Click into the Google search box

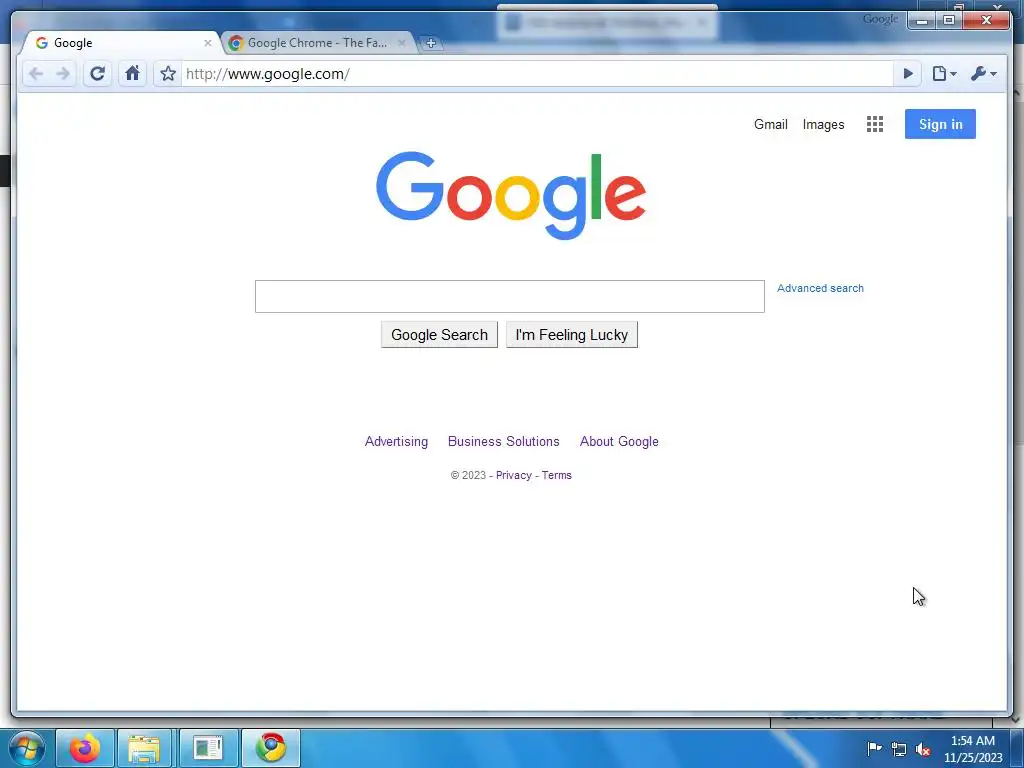point(509,296)
